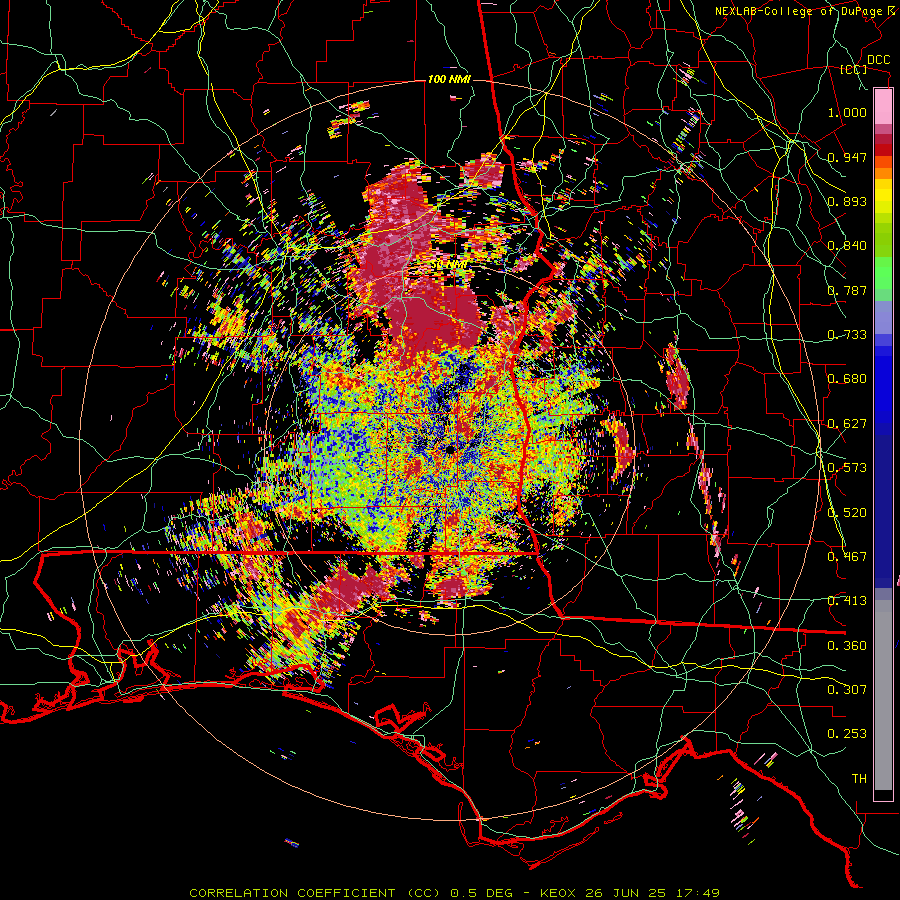Screen dimensions: 900x900
Task: Select the 0.787 legend value
Action: [847, 290]
